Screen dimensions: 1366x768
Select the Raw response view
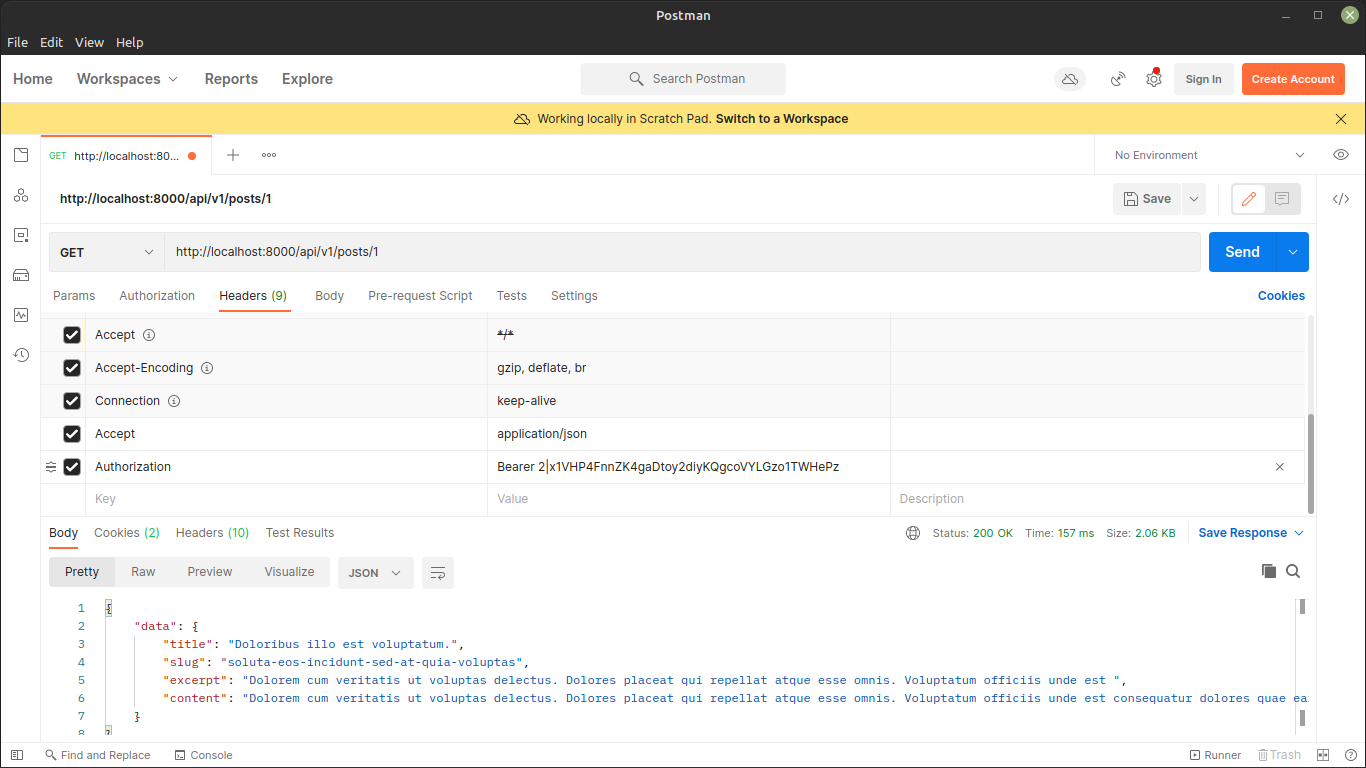(x=143, y=572)
